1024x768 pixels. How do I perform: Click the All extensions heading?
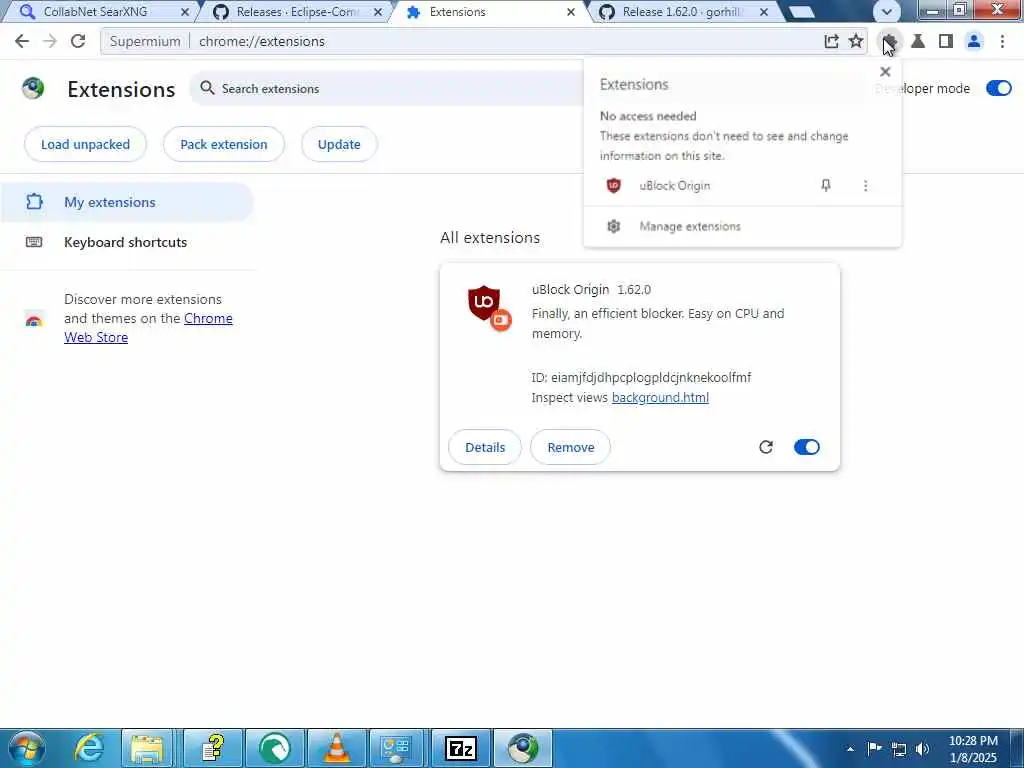490,237
